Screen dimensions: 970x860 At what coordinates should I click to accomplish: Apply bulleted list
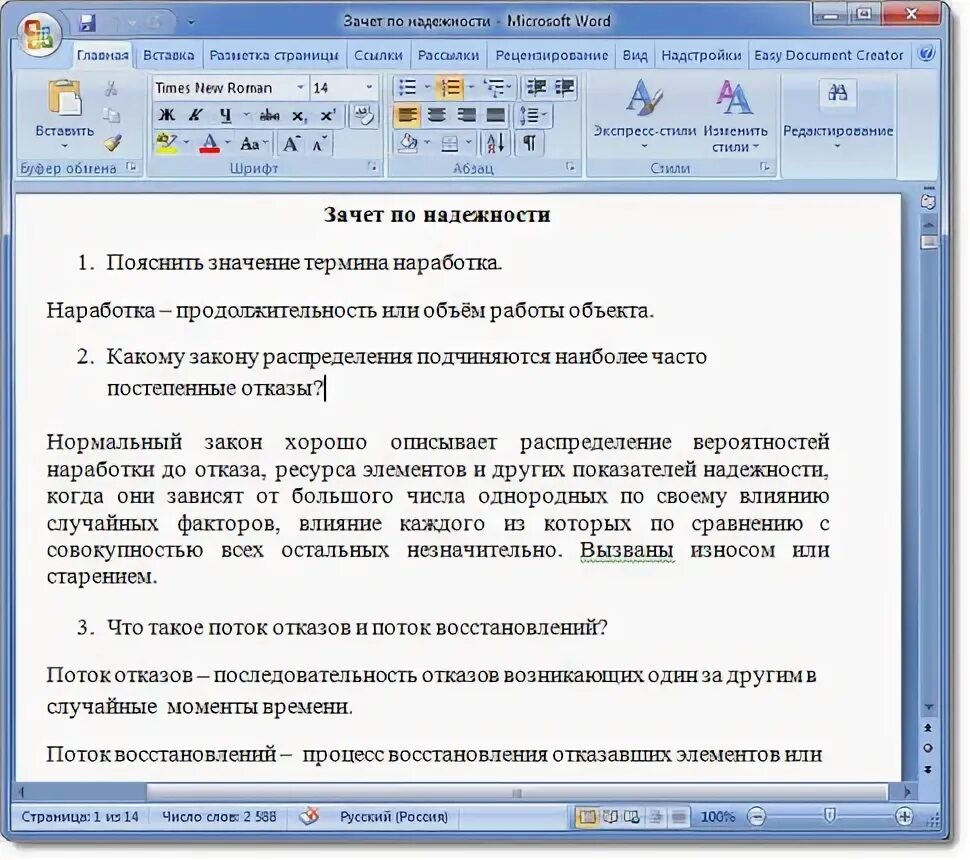407,87
